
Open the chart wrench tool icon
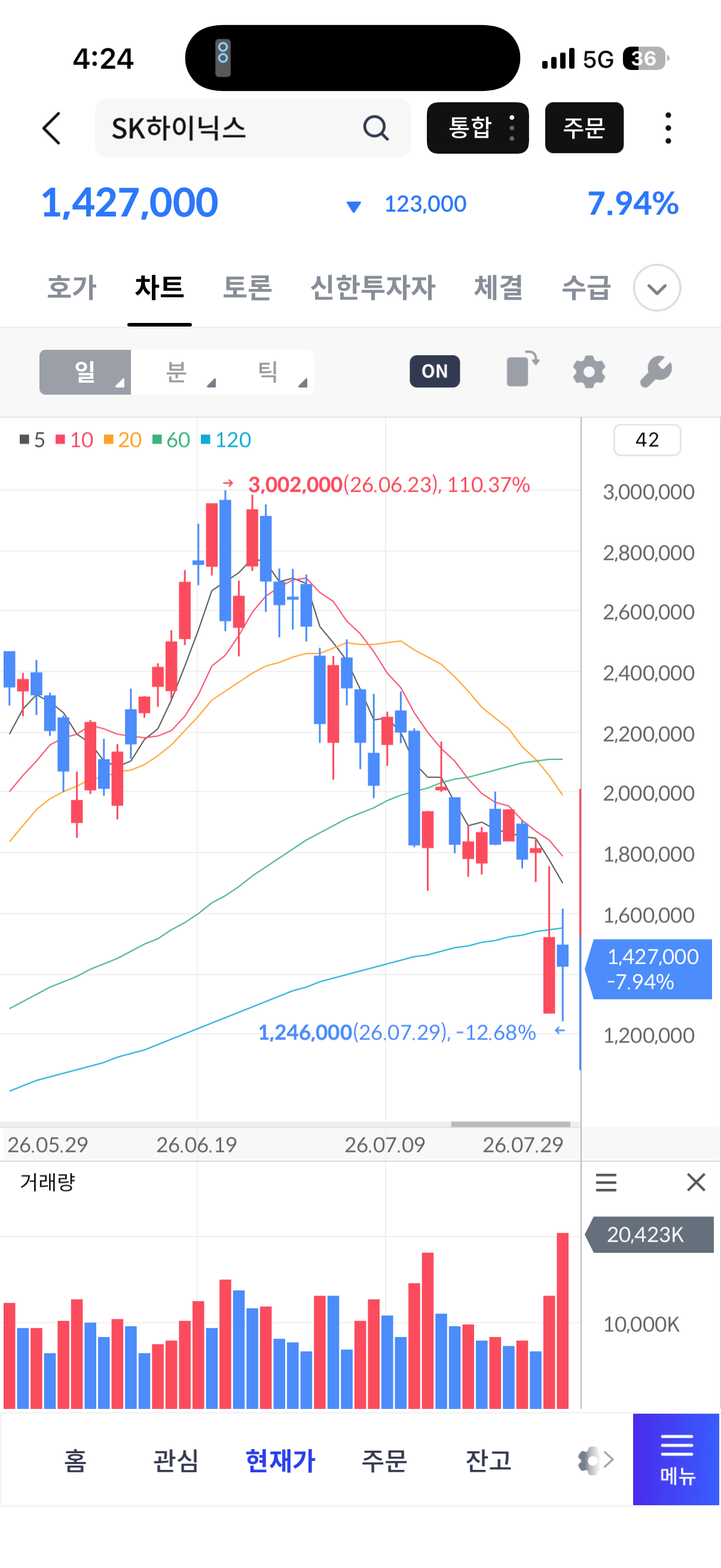pyautogui.click(x=656, y=372)
